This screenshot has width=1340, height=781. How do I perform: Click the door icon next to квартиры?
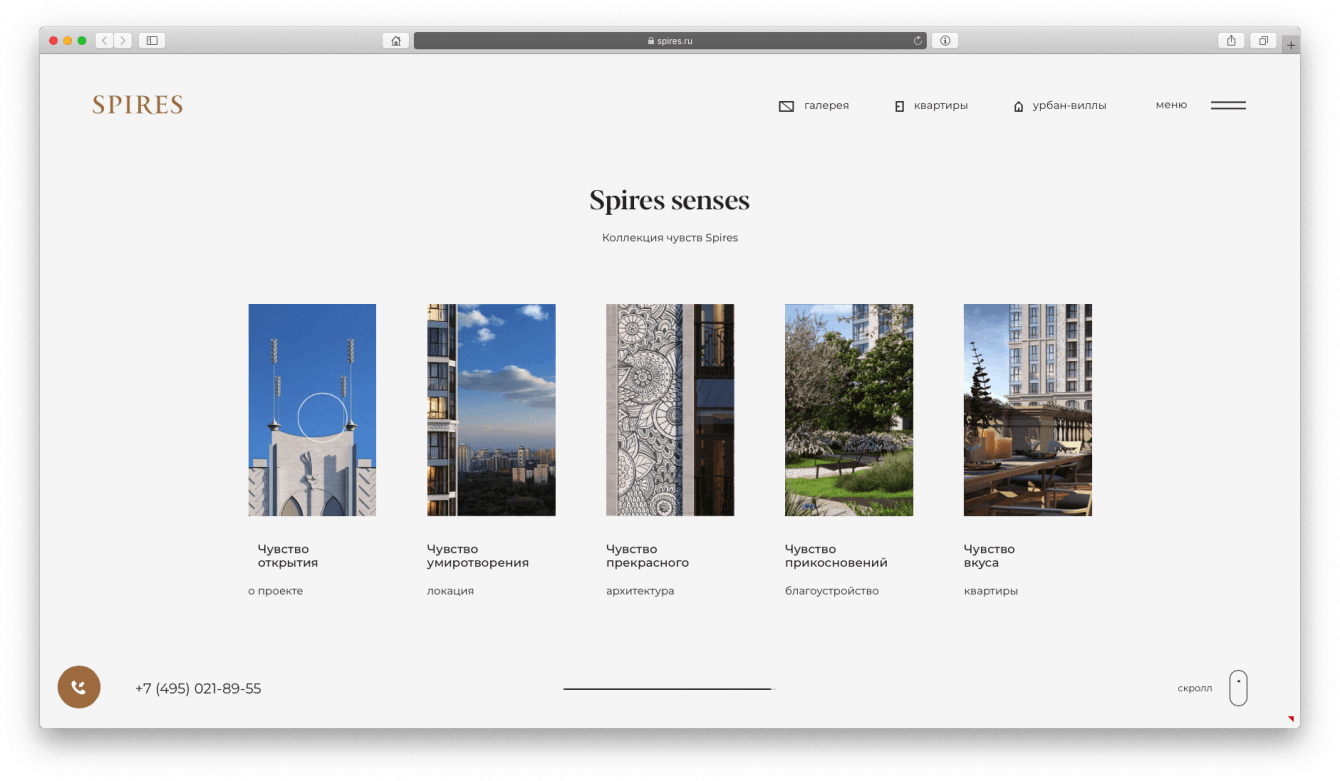(x=899, y=106)
